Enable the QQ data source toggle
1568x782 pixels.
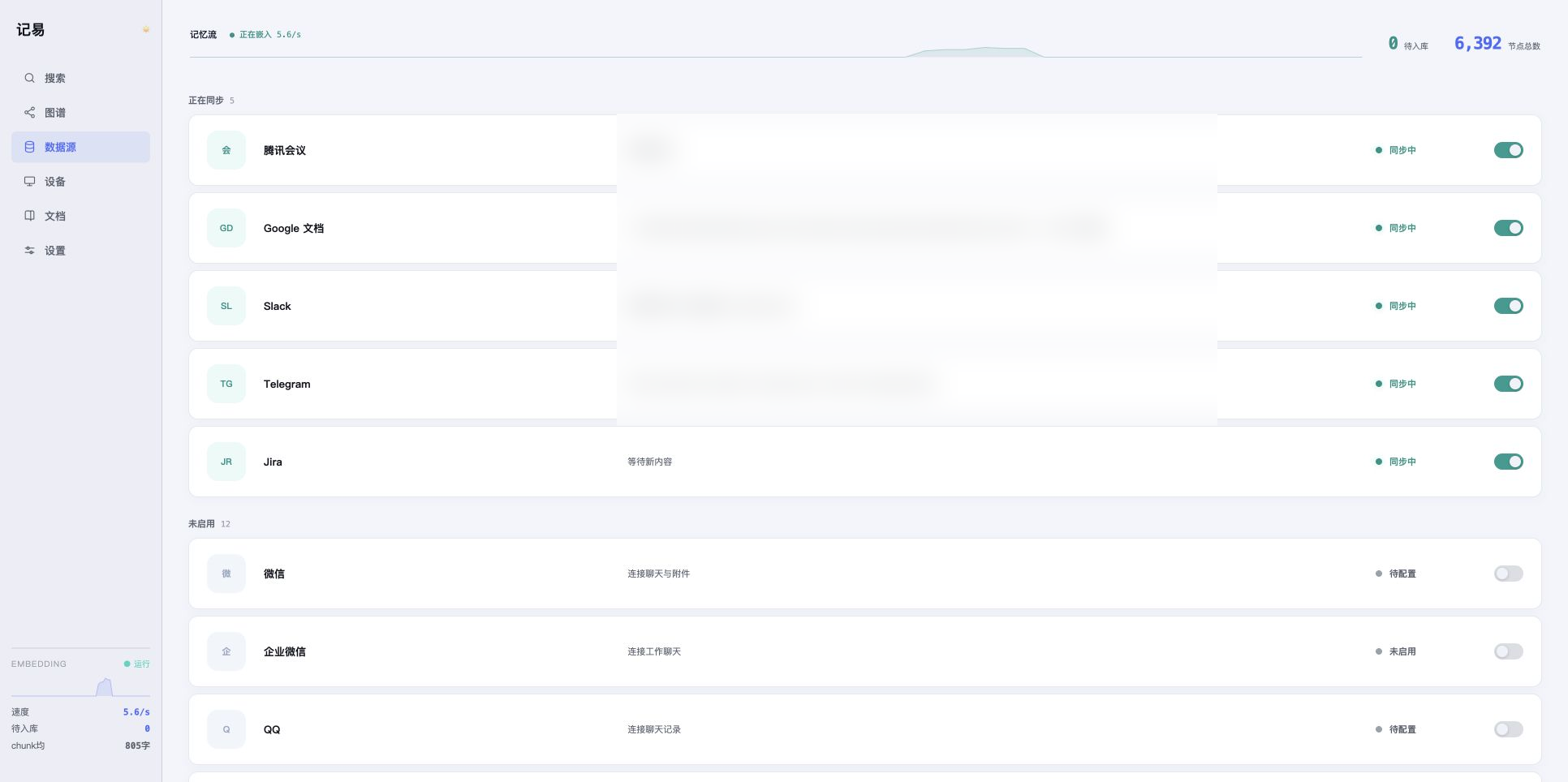[1508, 729]
